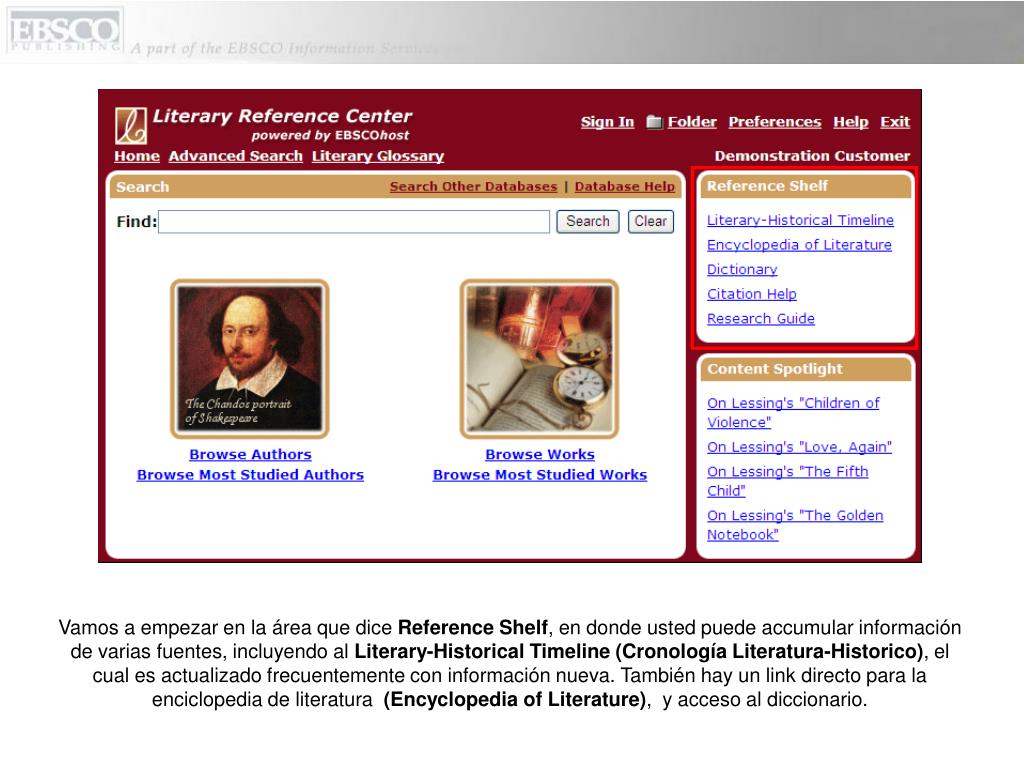Open Database Help
This screenshot has height=768, width=1024.
tap(624, 186)
